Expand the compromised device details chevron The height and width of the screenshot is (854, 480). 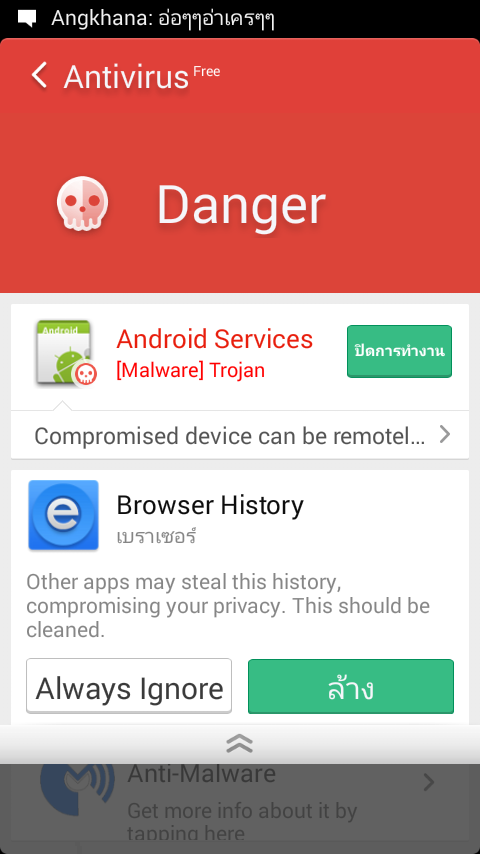[x=445, y=435]
